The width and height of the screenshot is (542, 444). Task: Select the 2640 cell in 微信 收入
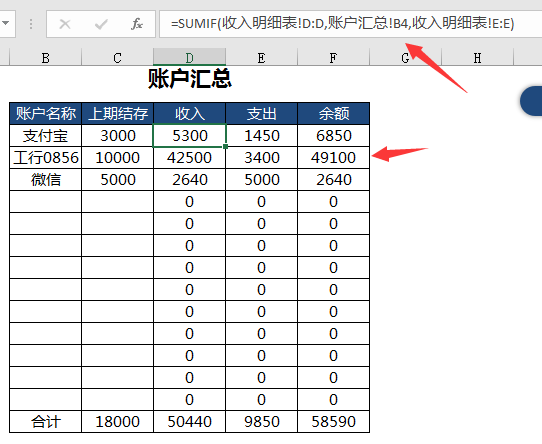pyautogui.click(x=189, y=179)
